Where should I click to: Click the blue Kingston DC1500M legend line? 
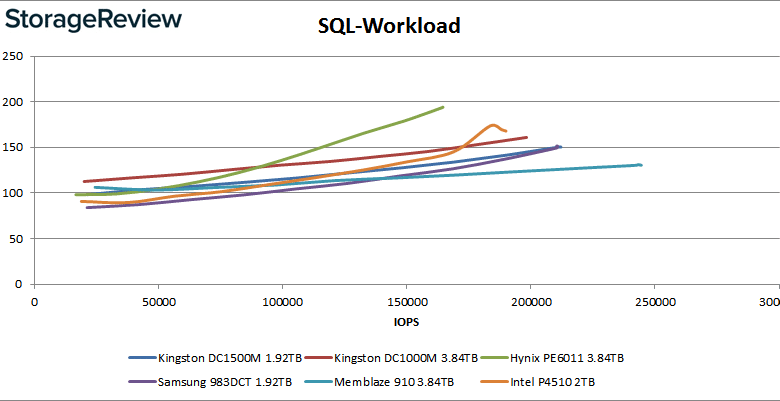click(x=142, y=358)
